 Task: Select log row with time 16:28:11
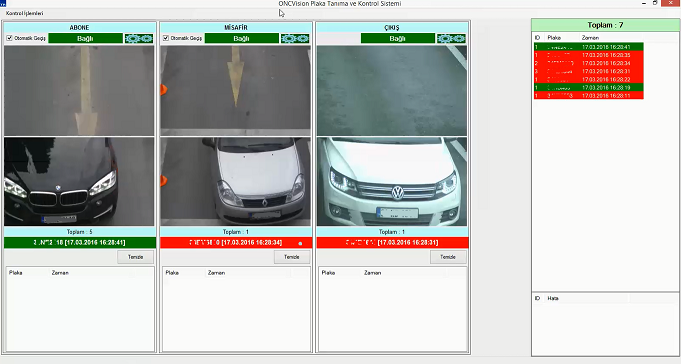coord(588,96)
